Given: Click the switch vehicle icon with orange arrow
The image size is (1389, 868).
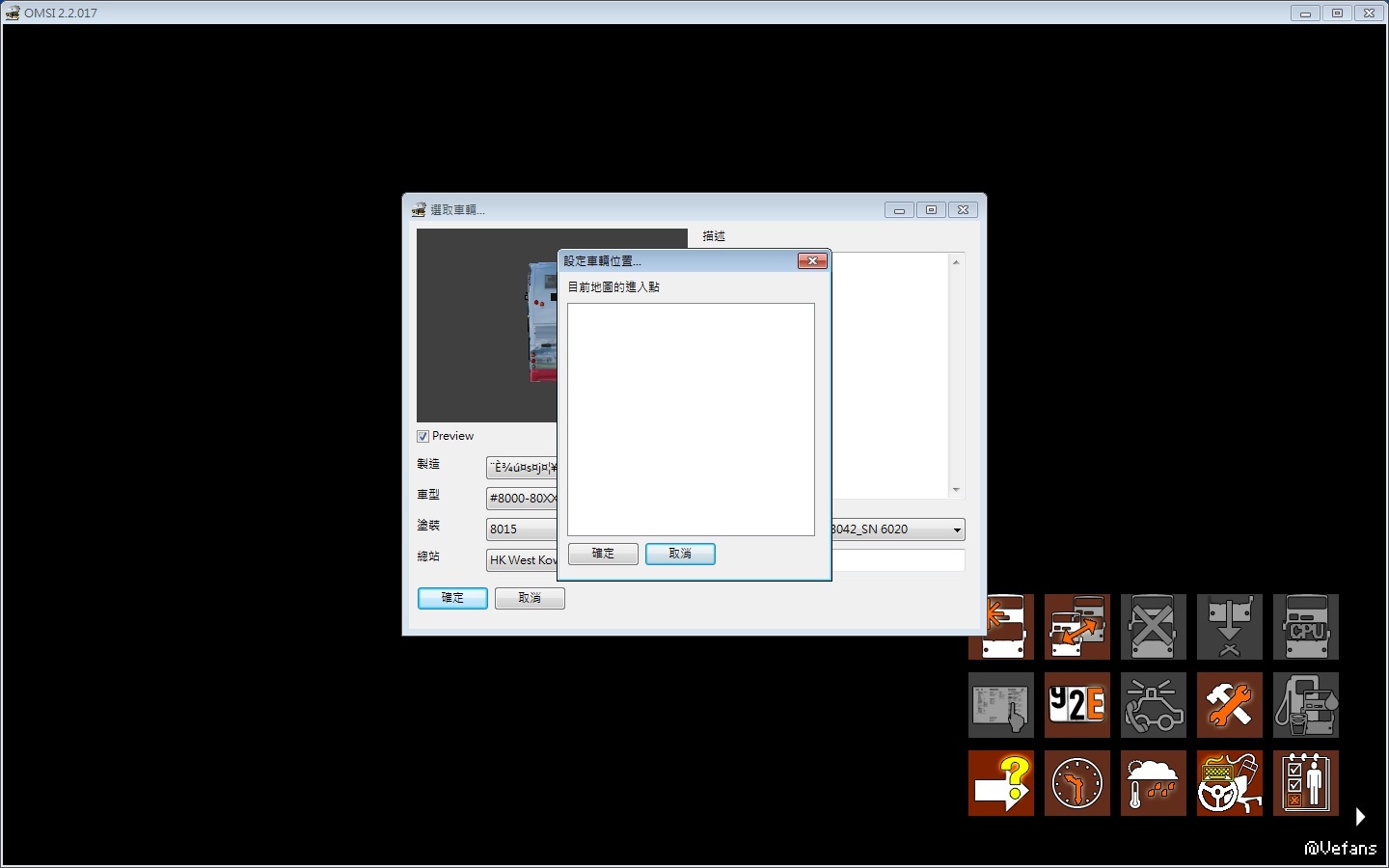Looking at the screenshot, I should pyautogui.click(x=1077, y=627).
